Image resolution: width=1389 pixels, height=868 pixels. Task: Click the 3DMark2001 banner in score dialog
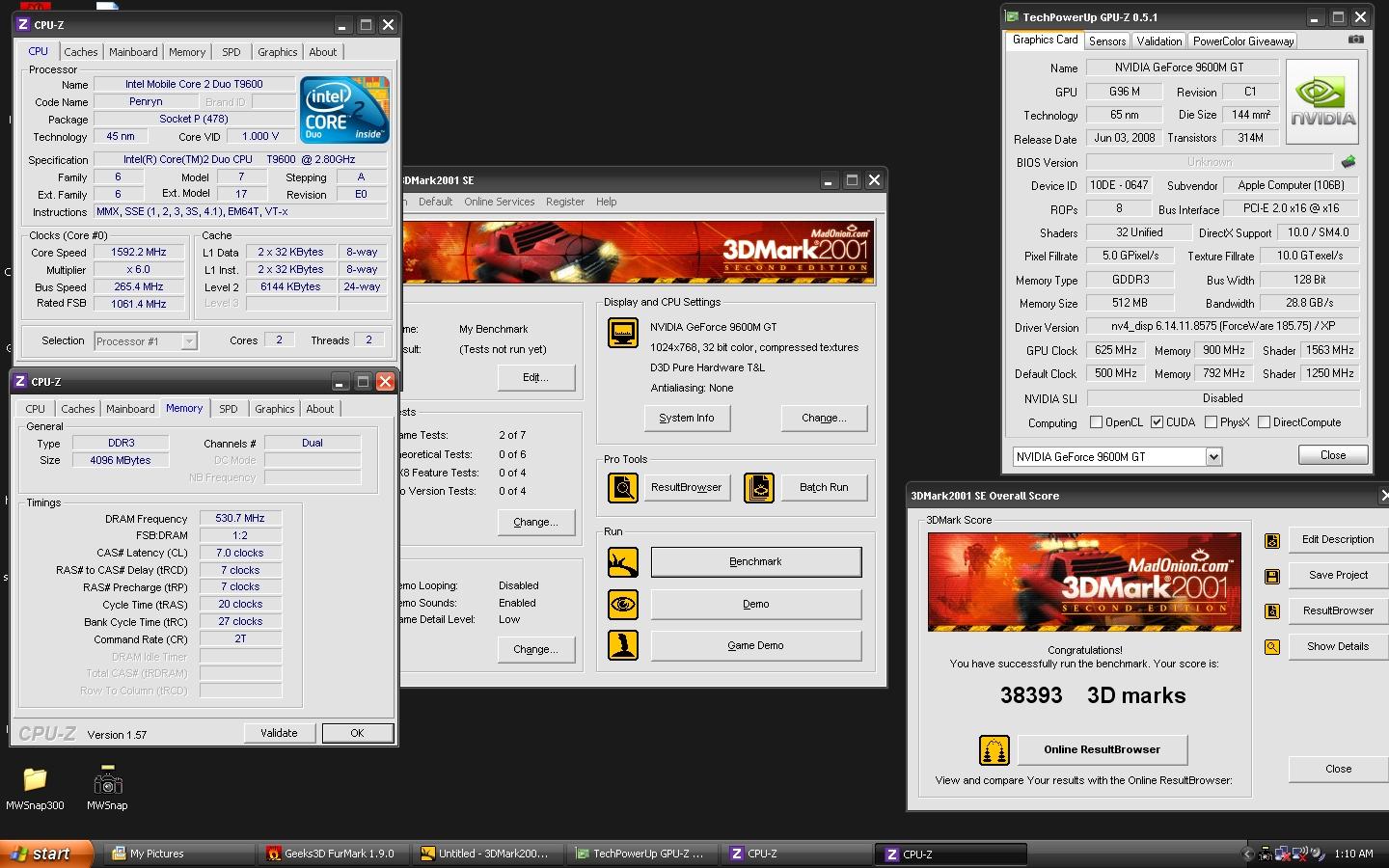point(1084,582)
